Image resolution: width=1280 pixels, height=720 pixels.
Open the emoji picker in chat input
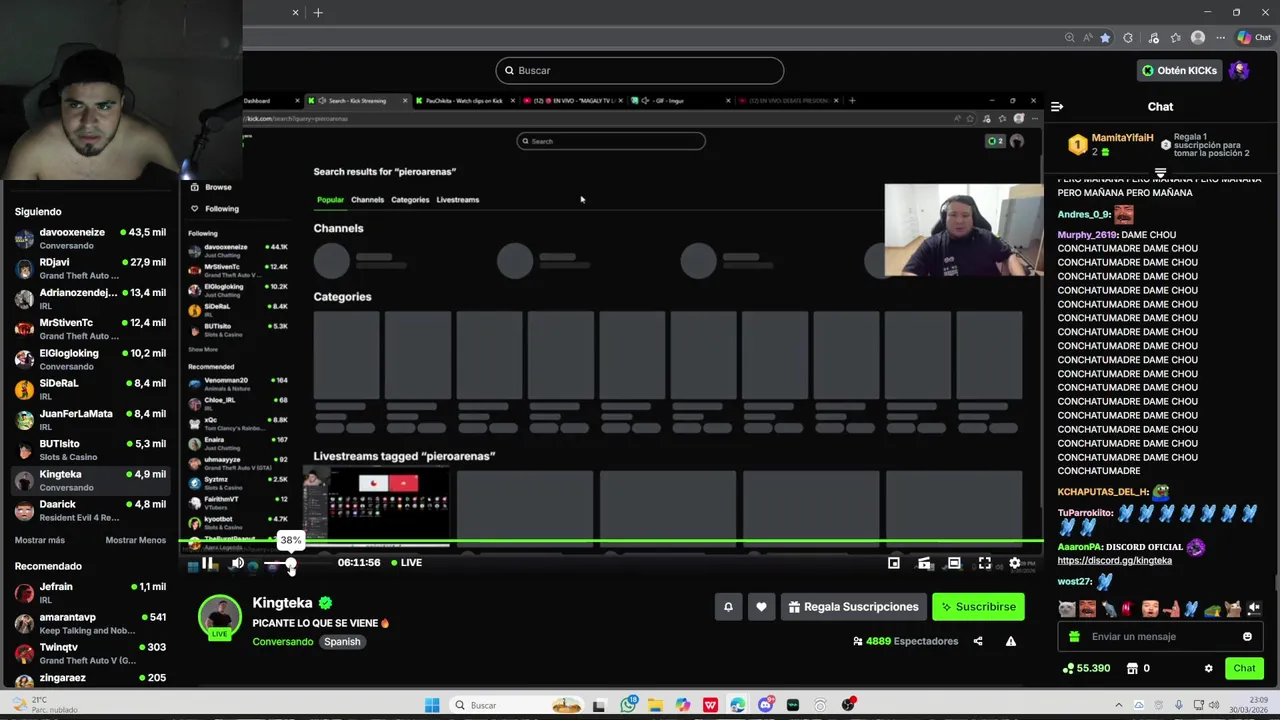point(1247,637)
